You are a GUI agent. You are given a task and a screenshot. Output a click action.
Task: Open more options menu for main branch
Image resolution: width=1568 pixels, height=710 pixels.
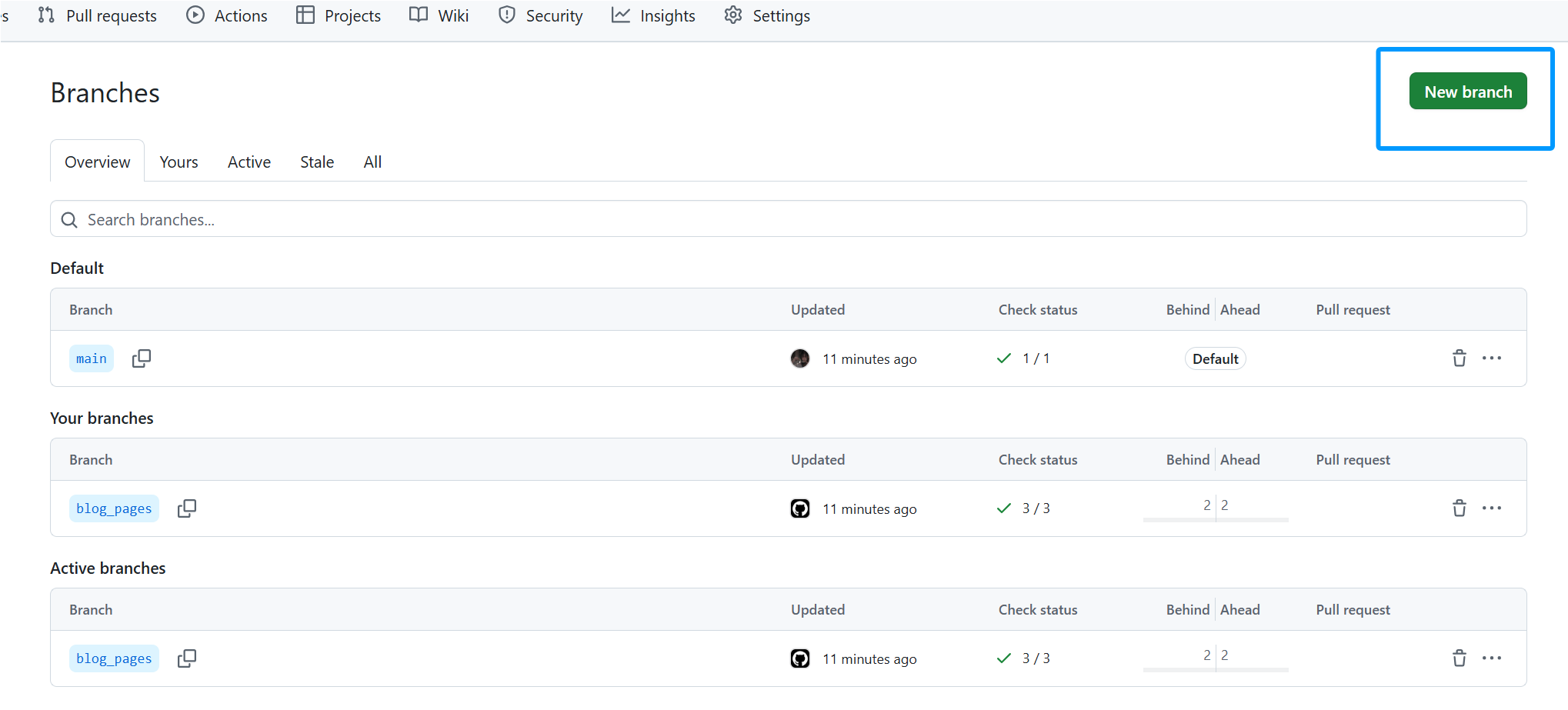coord(1491,358)
